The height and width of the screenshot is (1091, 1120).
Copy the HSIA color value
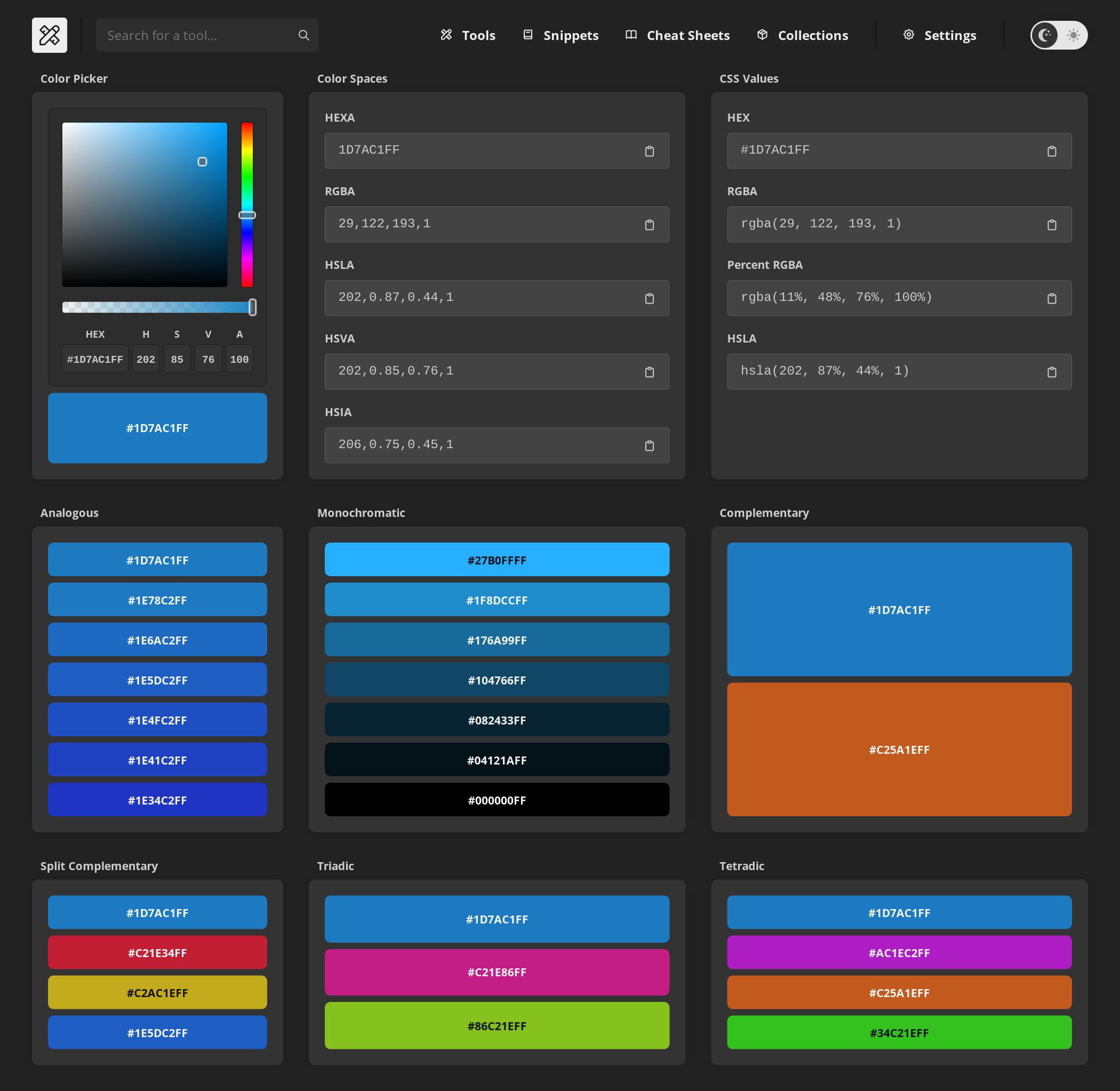[x=649, y=445]
